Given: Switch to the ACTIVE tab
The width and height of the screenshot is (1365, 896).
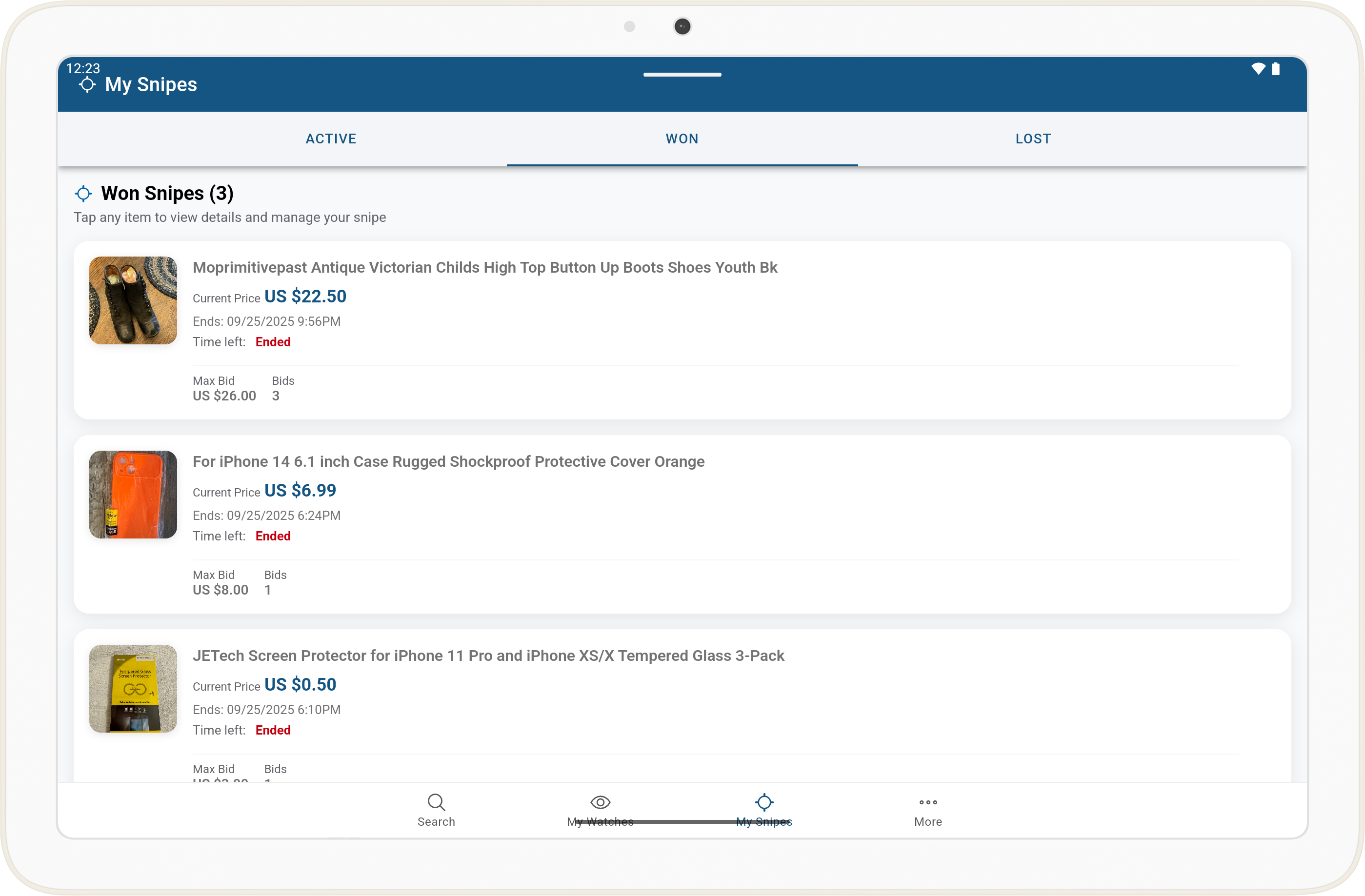Looking at the screenshot, I should click(x=331, y=139).
